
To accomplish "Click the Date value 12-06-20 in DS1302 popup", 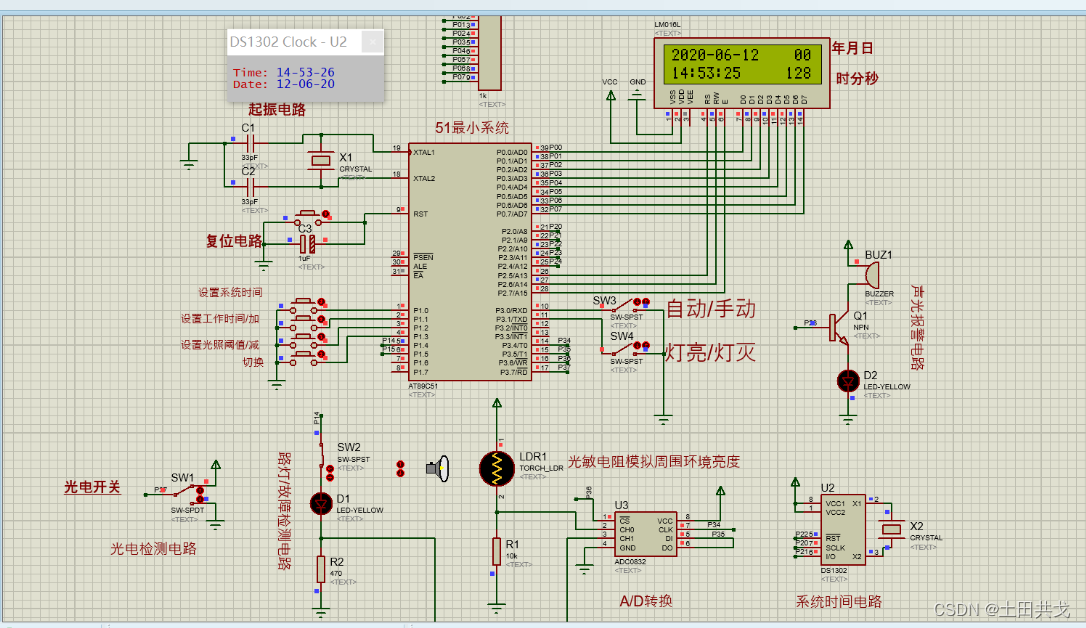I will (x=305, y=84).
